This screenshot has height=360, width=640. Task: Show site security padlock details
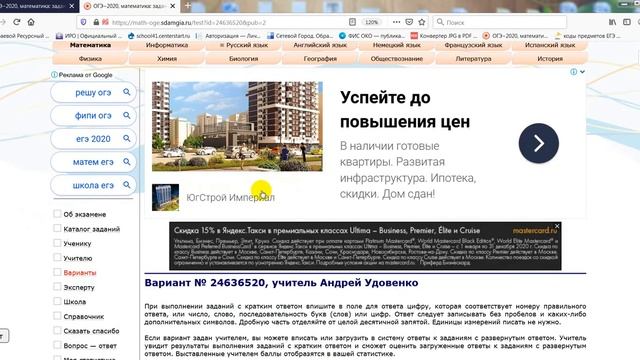[96, 22]
